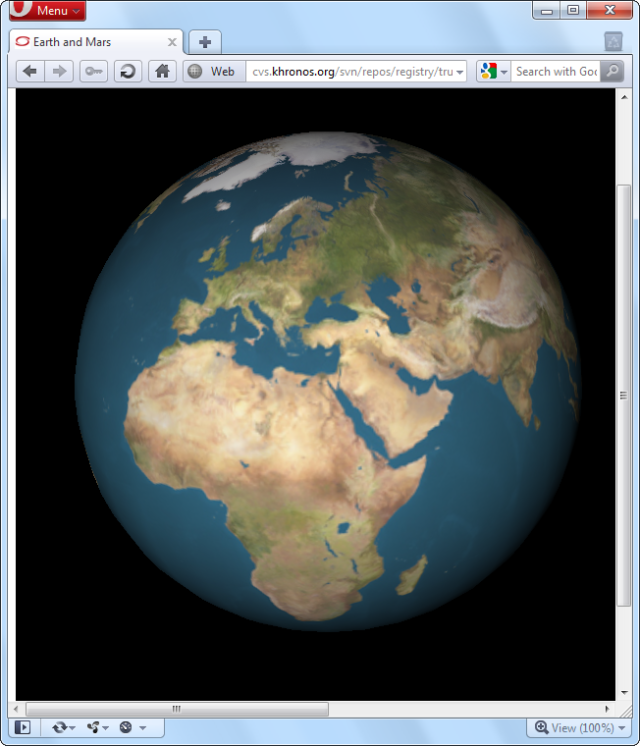Viewport: 640px width, 746px height.
Task: Click the Search with Google field
Action: point(555,71)
